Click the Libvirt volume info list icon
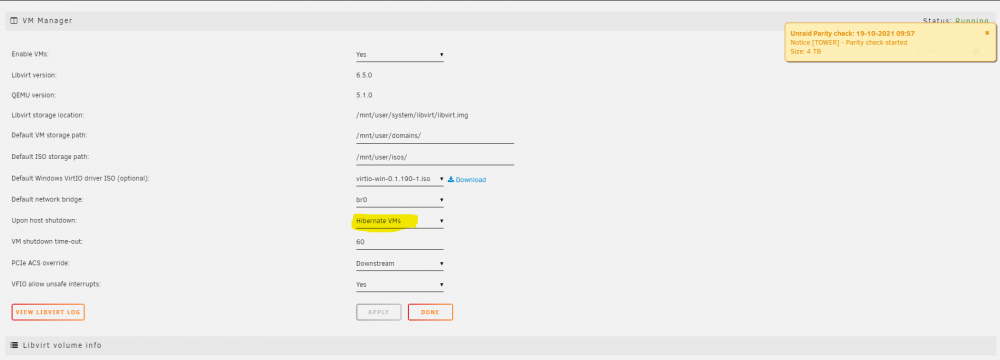 pos(14,345)
